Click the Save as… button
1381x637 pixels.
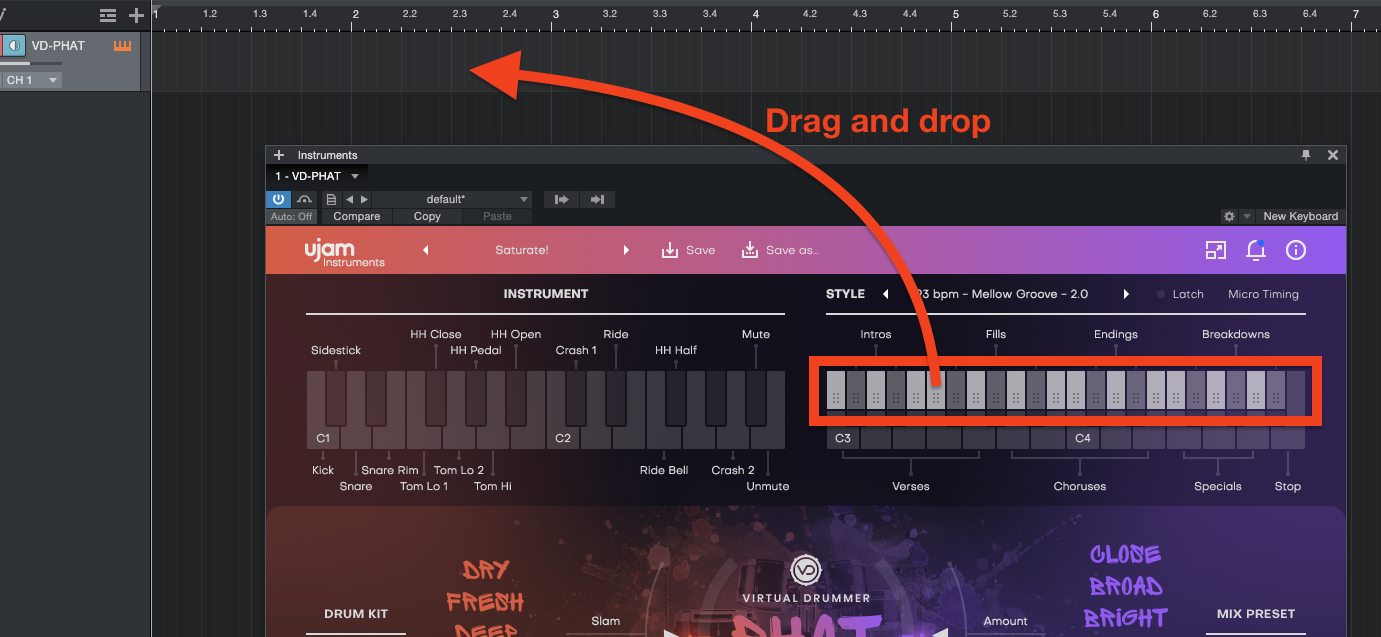[x=780, y=250]
